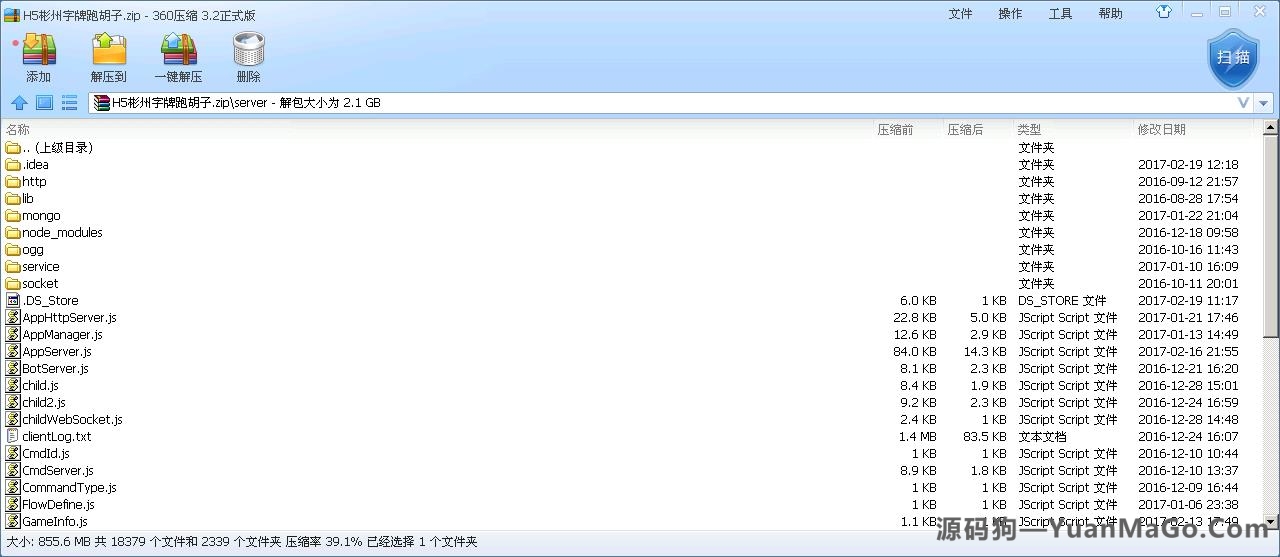Click the 解压到 (Extract to) icon
The image size is (1280, 557).
click(x=109, y=50)
